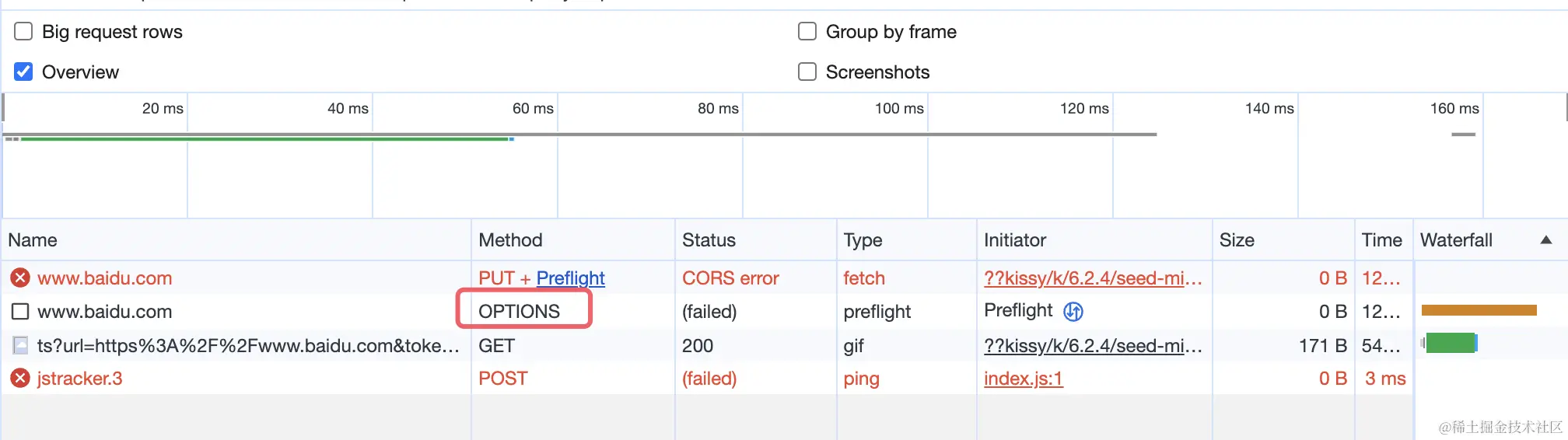
Task: Click the Preflight swap-arrows icon in Initiator column
Action: pyautogui.click(x=1073, y=312)
